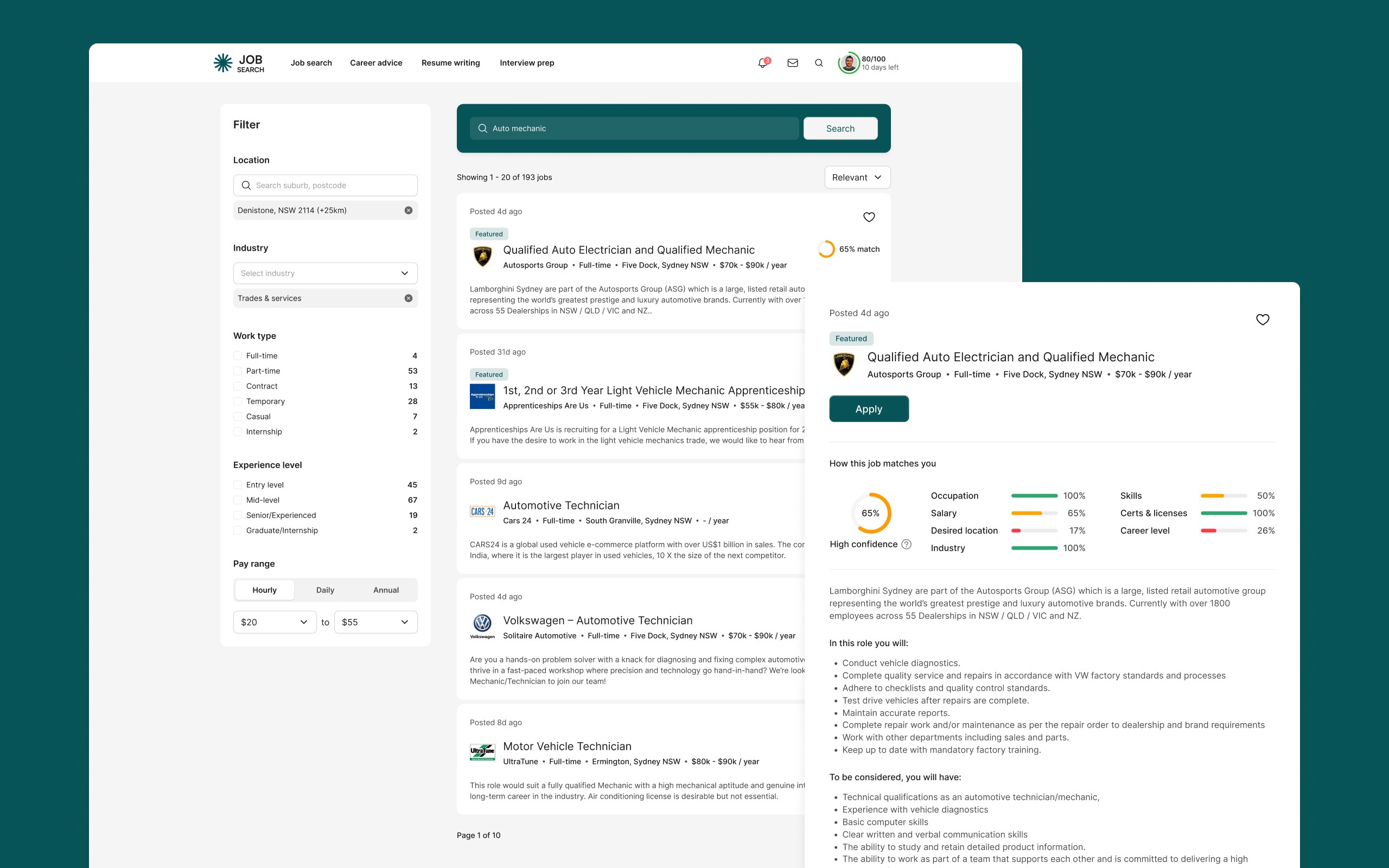
Task: Open the Select industry dropdown
Action: click(325, 273)
